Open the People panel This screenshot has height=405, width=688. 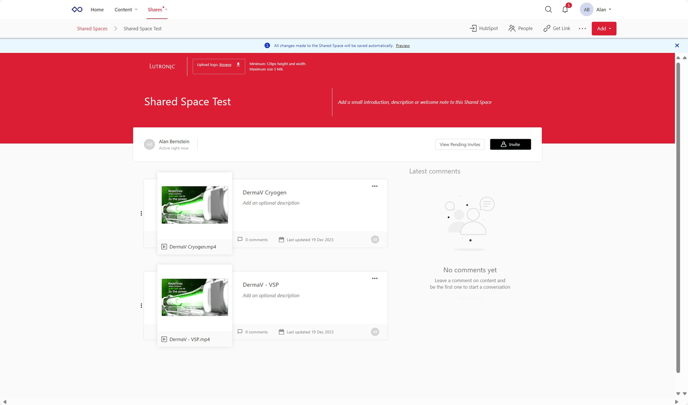click(x=520, y=28)
